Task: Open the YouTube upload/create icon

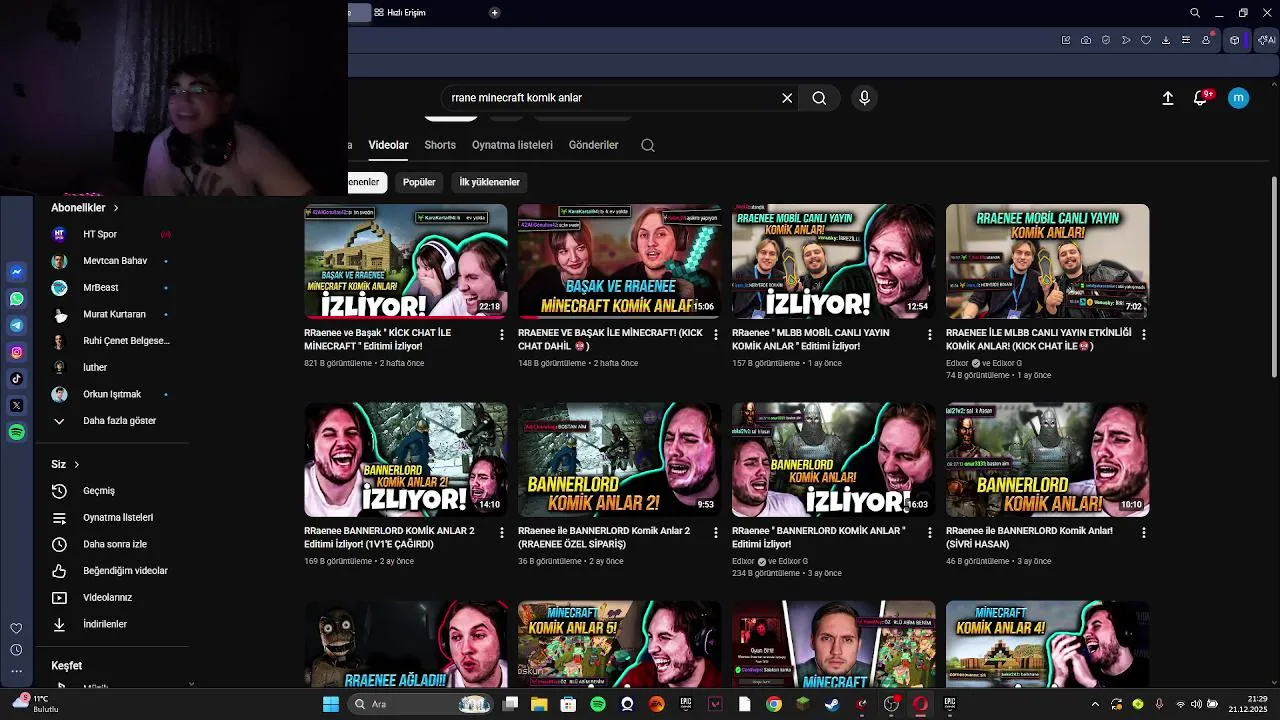Action: point(1167,98)
